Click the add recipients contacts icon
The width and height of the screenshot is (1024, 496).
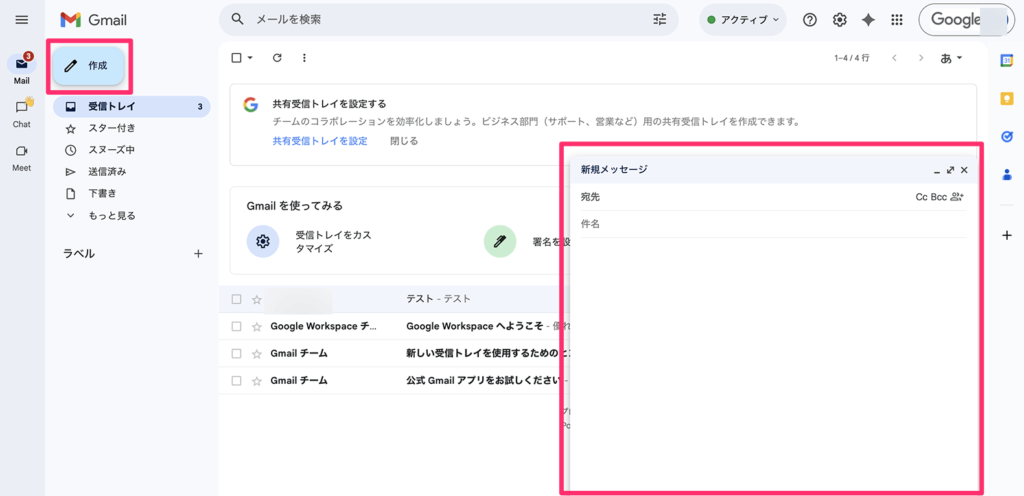click(957, 196)
